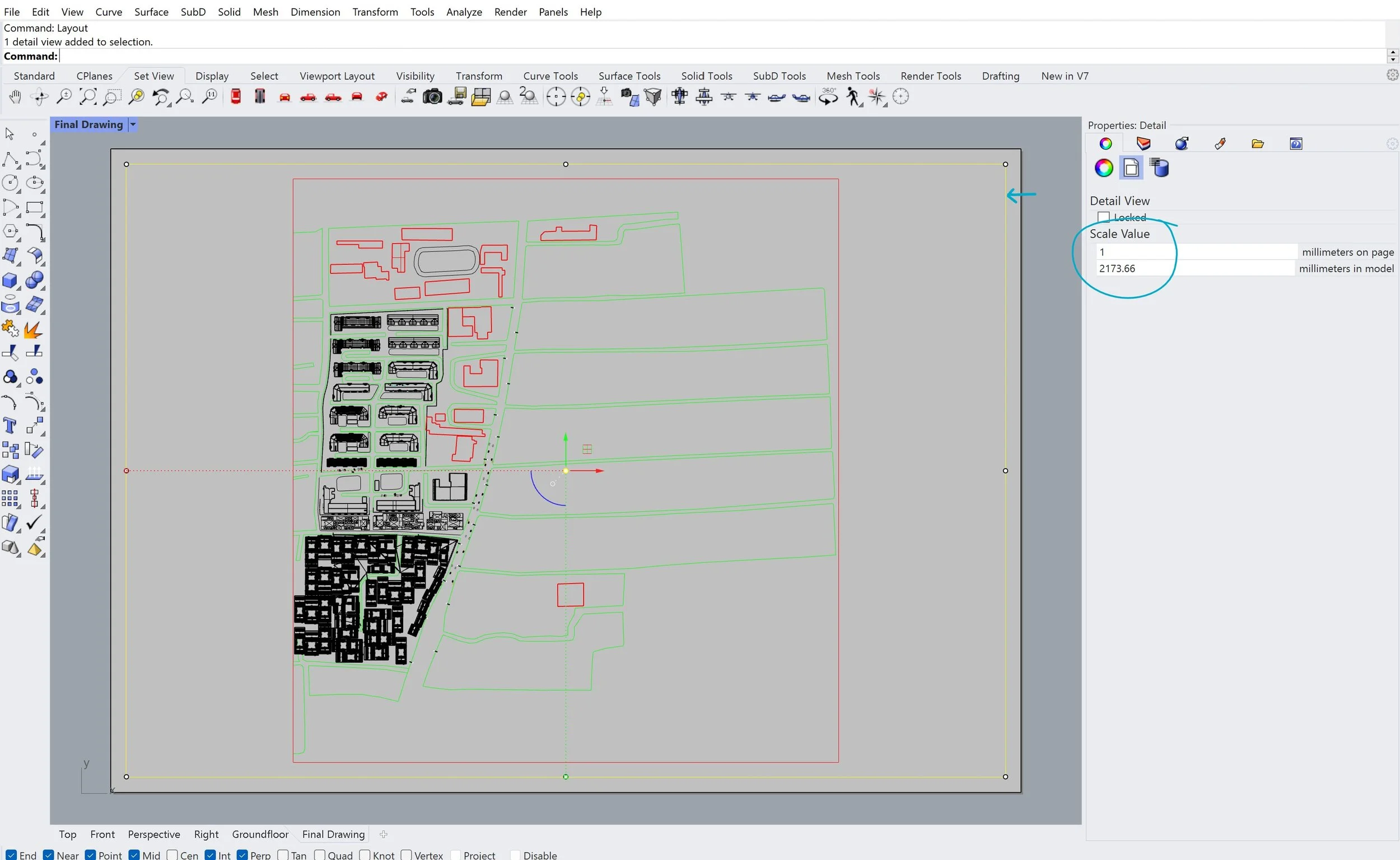Open the Analyze menu

click(x=464, y=12)
